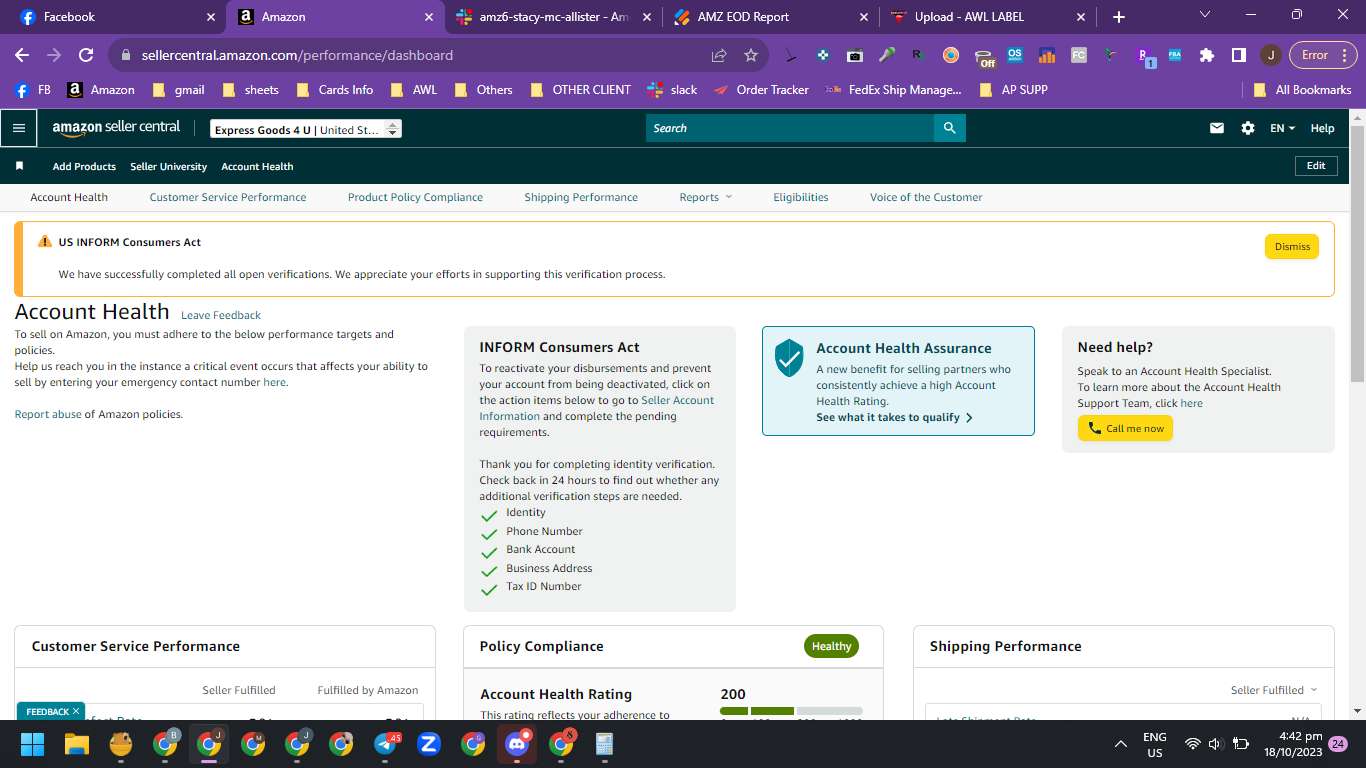The height and width of the screenshot is (768, 1366).
Task: Open the EN language dropdown
Action: 1282,128
